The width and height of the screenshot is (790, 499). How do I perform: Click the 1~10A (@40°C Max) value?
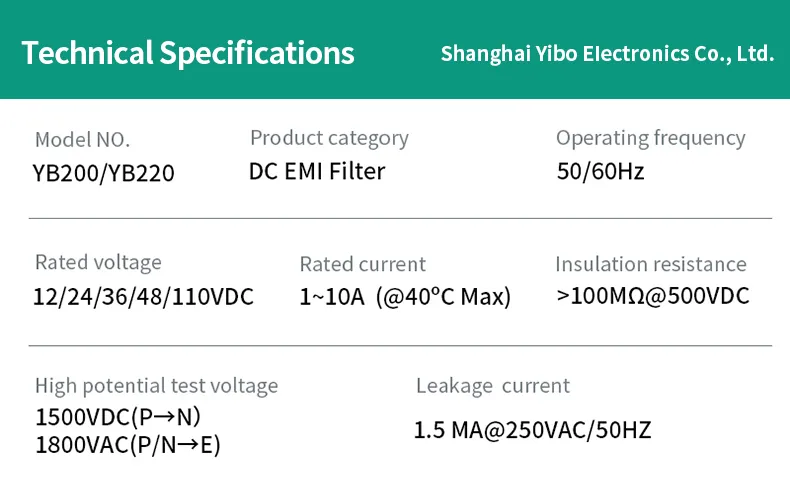coord(405,297)
